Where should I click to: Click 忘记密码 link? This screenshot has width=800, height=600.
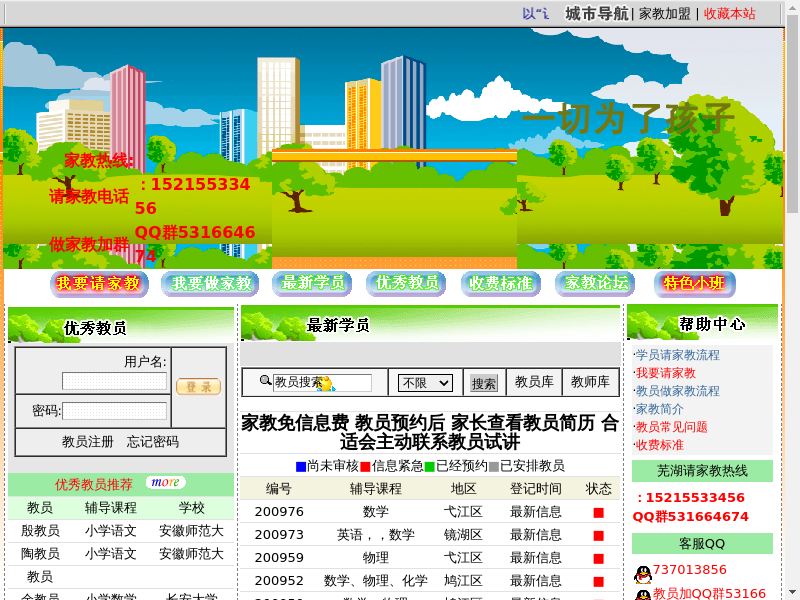point(153,441)
